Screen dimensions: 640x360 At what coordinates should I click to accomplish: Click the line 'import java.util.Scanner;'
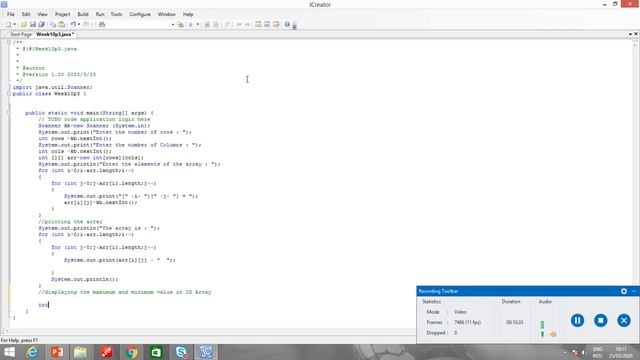(x=53, y=87)
